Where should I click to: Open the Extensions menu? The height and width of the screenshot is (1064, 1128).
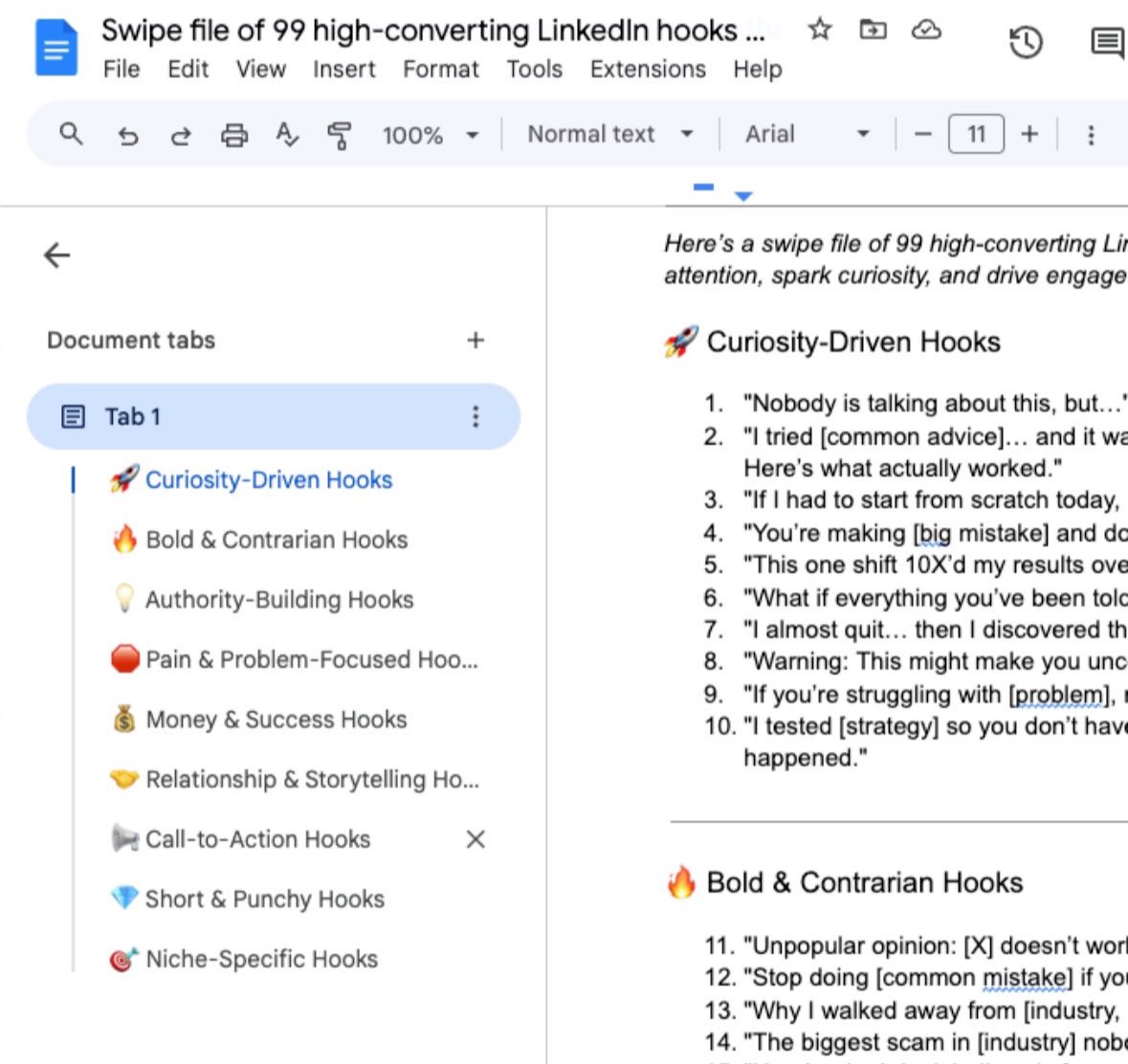pos(648,69)
